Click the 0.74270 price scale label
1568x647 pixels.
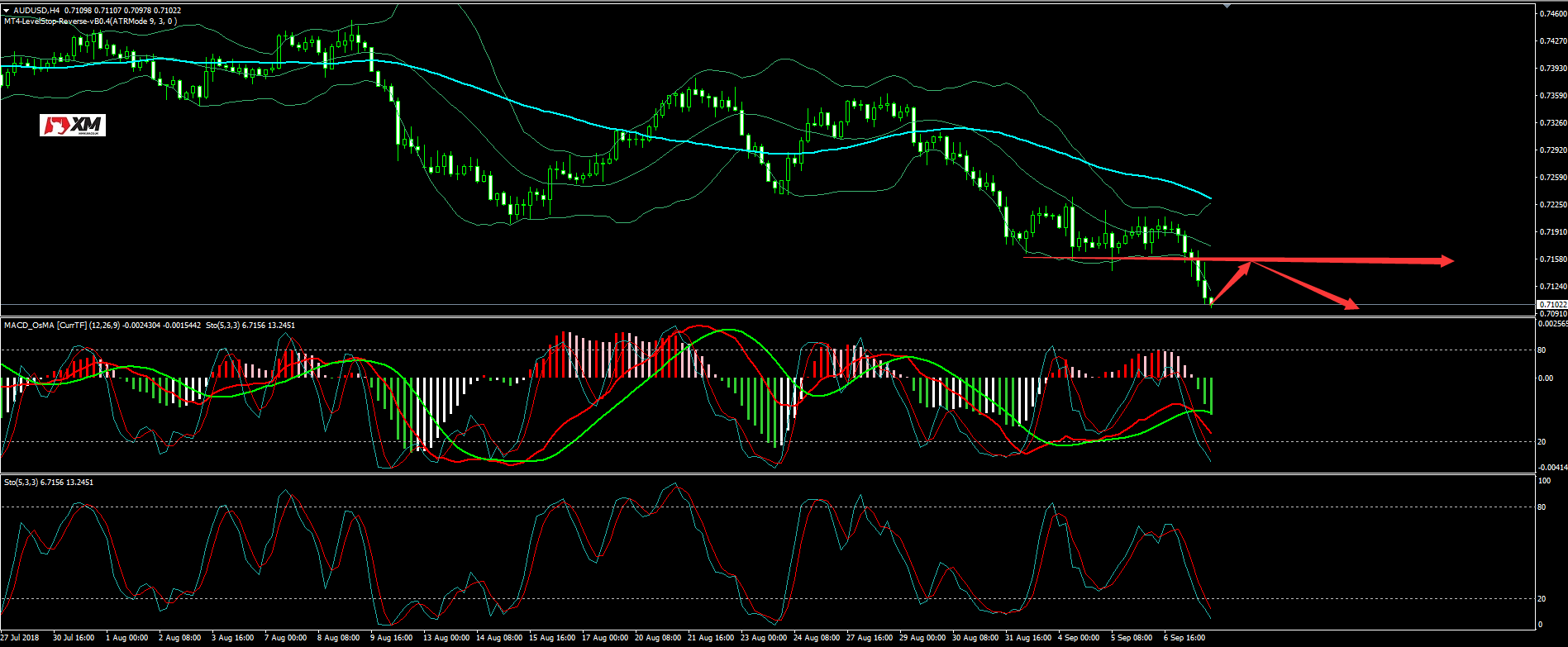[x=1553, y=40]
